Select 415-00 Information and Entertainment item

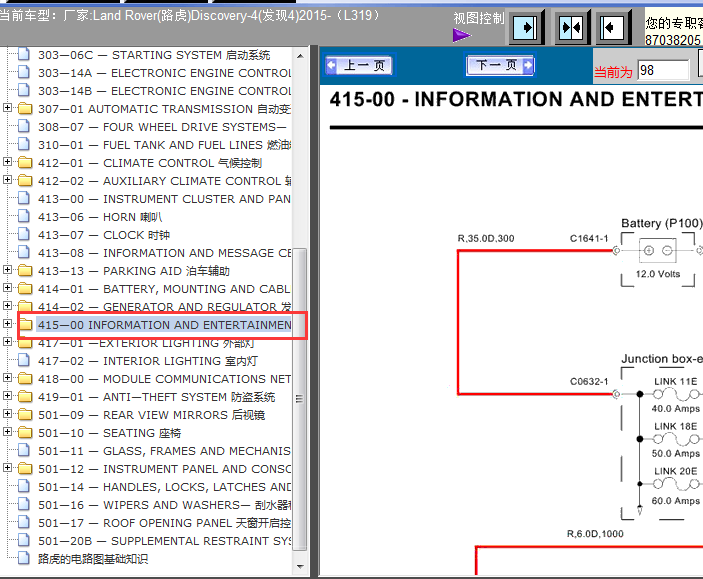click(164, 325)
